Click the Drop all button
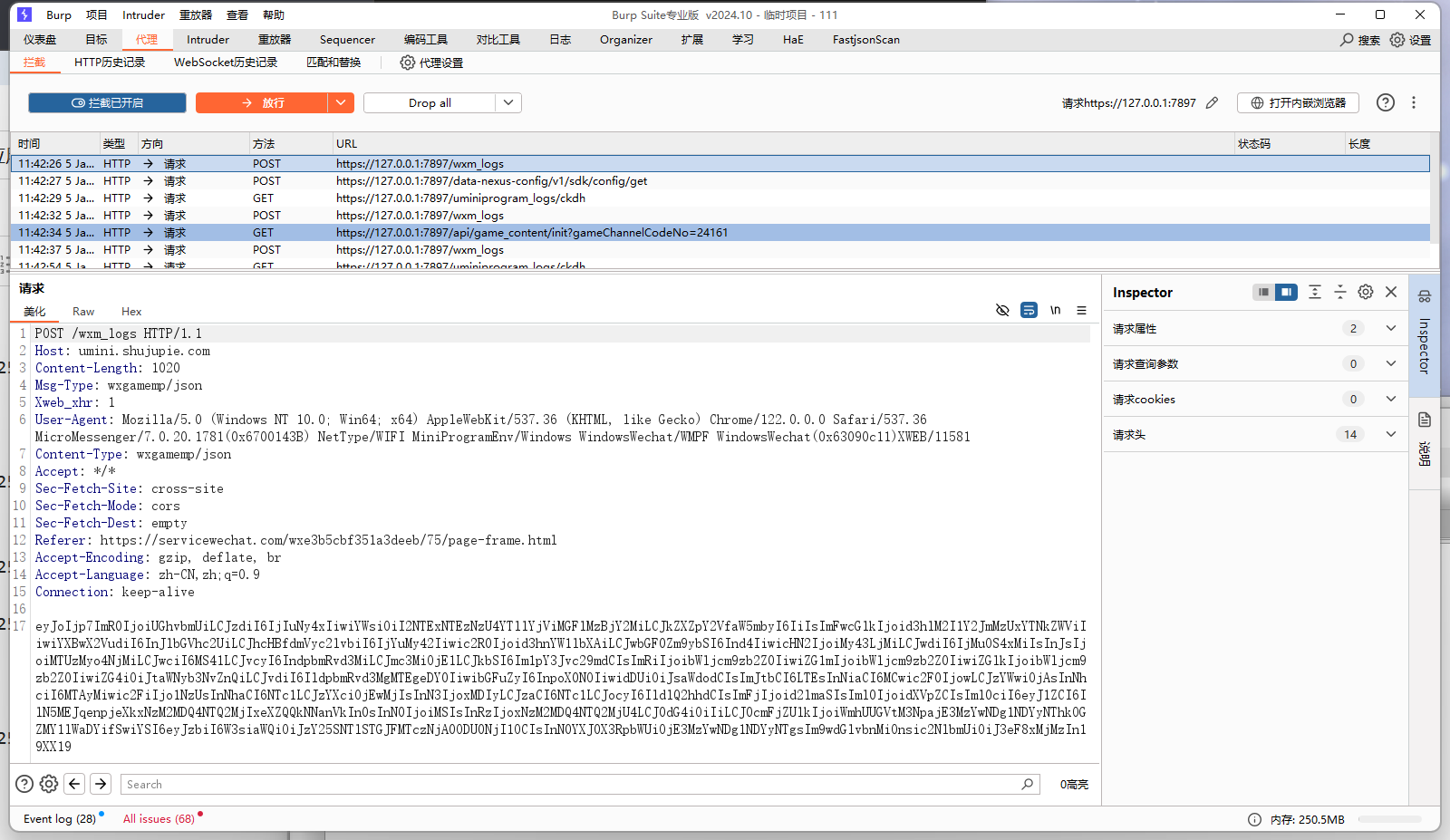 (430, 103)
